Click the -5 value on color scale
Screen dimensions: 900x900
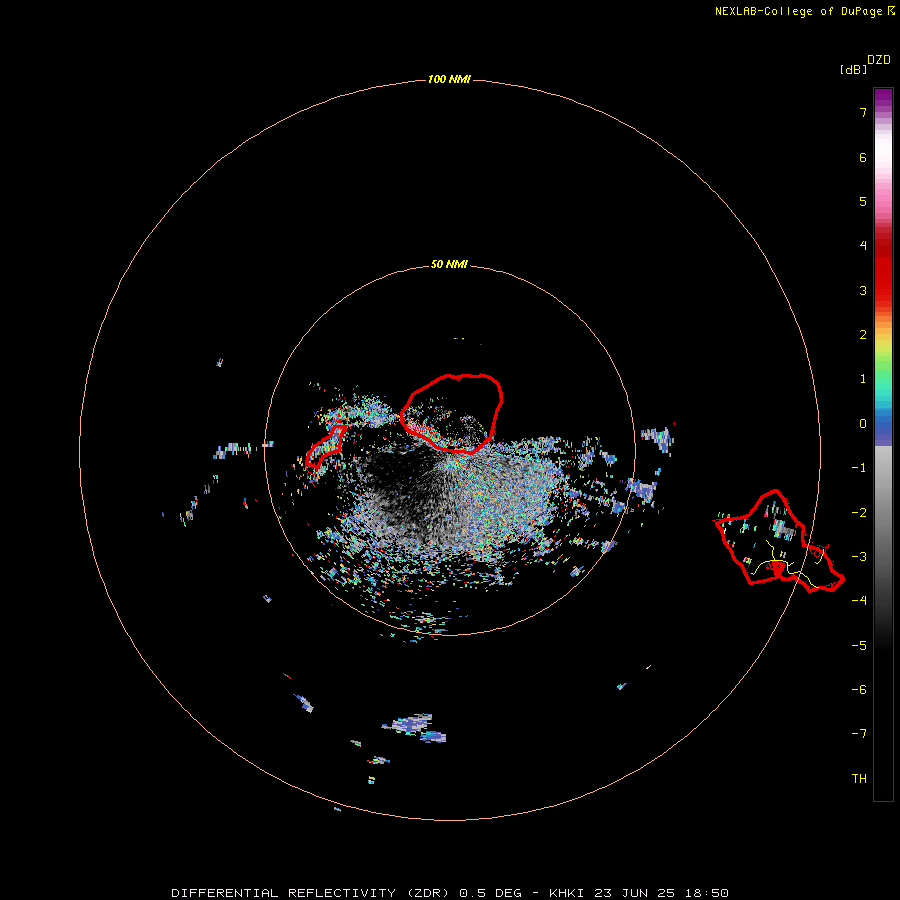859,646
